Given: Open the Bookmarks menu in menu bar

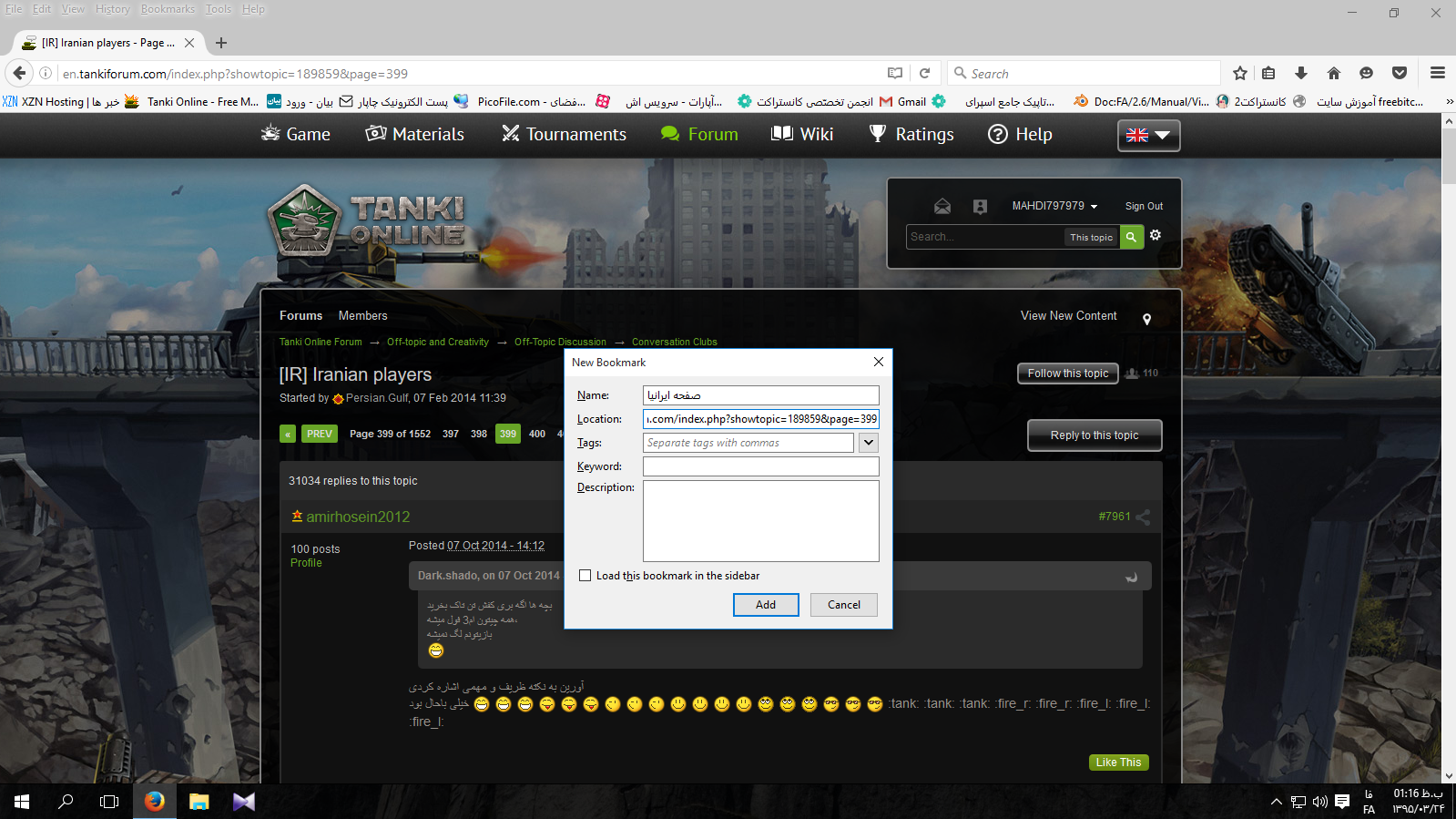Looking at the screenshot, I should tap(168, 9).
